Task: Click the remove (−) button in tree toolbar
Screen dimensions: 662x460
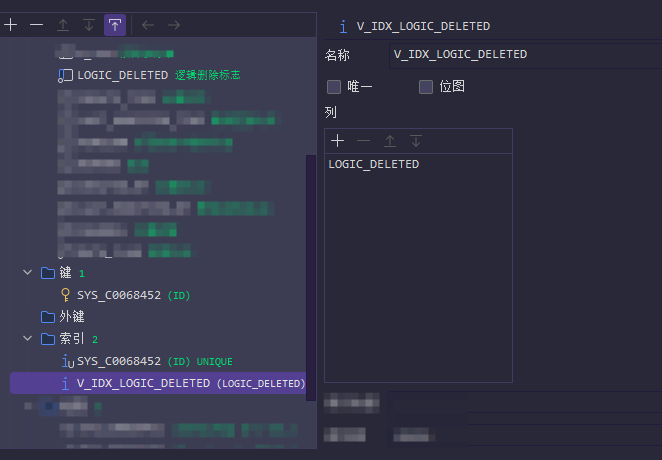Action: 37,25
